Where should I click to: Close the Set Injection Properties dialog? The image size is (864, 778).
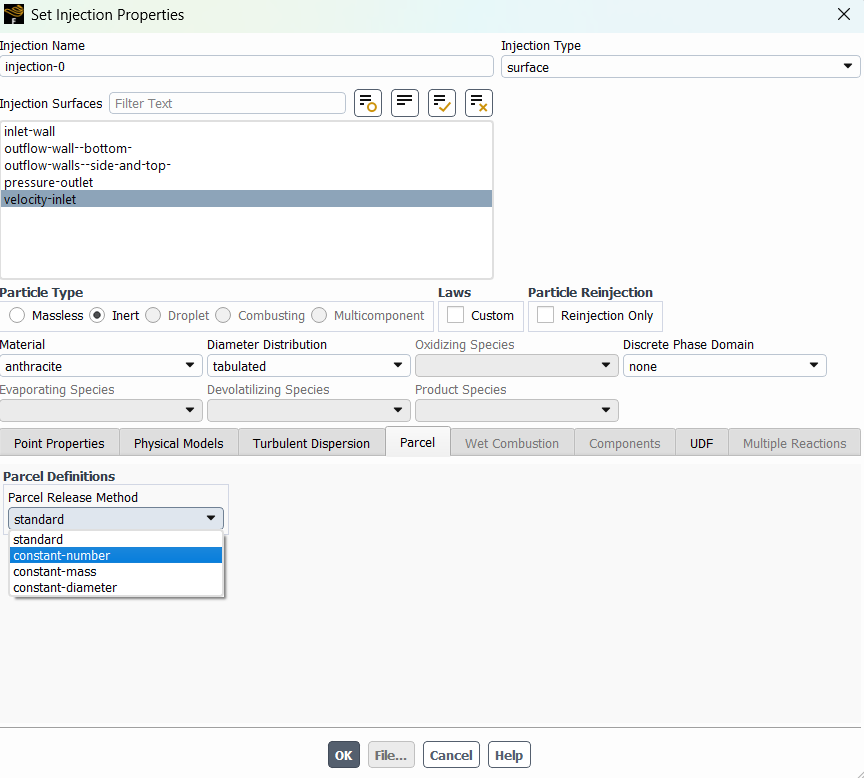843,14
